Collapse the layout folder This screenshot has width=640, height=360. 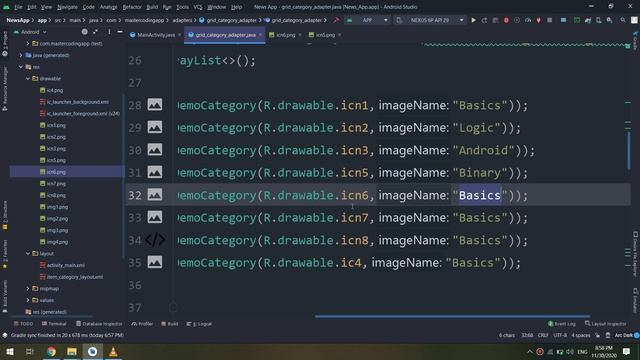pos(28,253)
